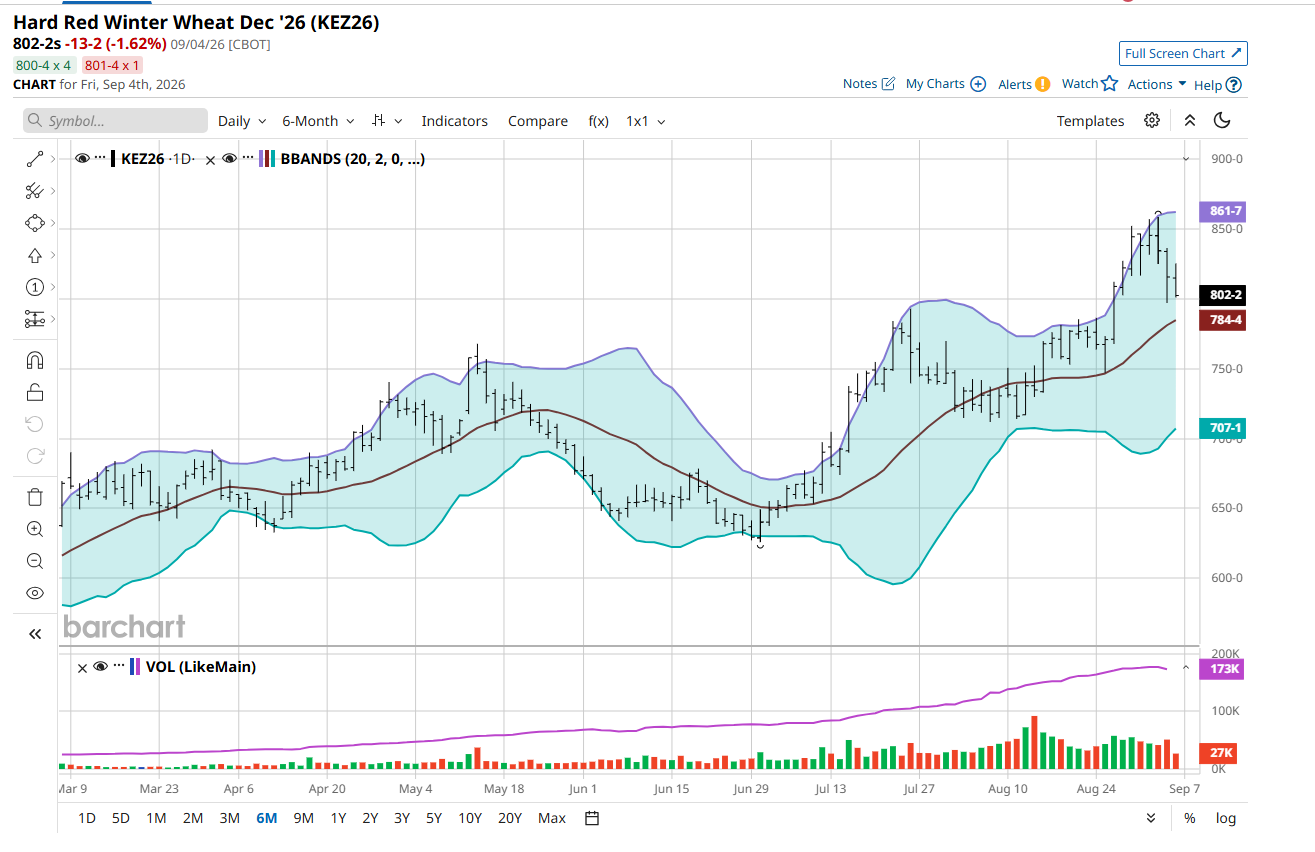This screenshot has height=852, width=1315.
Task: Zoom in using the magnifier plus icon
Action: (34, 529)
